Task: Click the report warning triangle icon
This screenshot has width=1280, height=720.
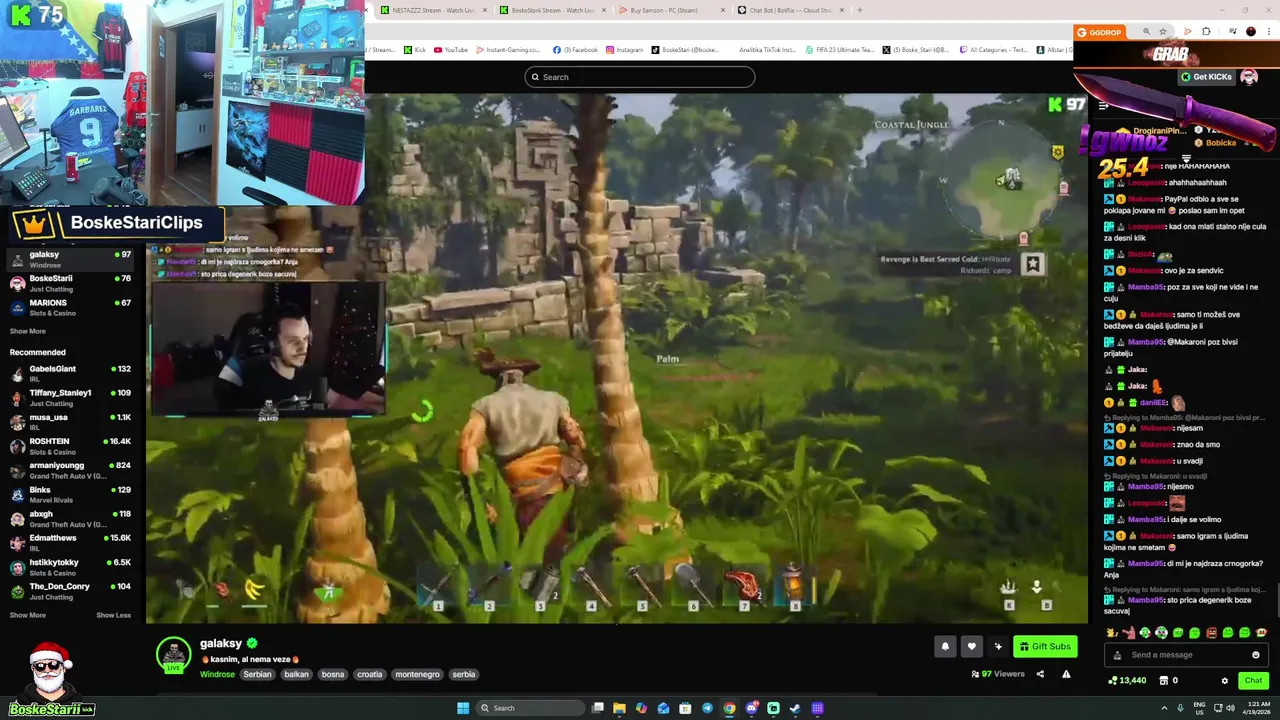Action: (1066, 674)
